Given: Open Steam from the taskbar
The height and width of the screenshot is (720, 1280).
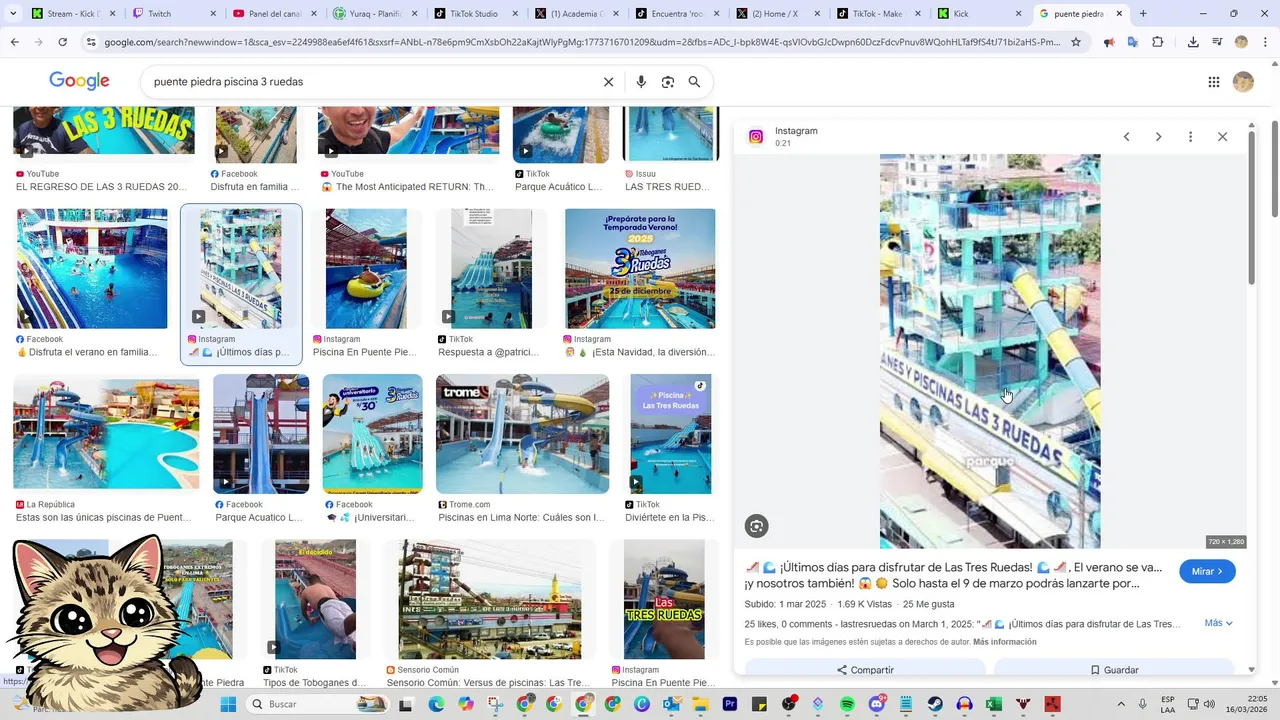Looking at the screenshot, I should [x=935, y=704].
